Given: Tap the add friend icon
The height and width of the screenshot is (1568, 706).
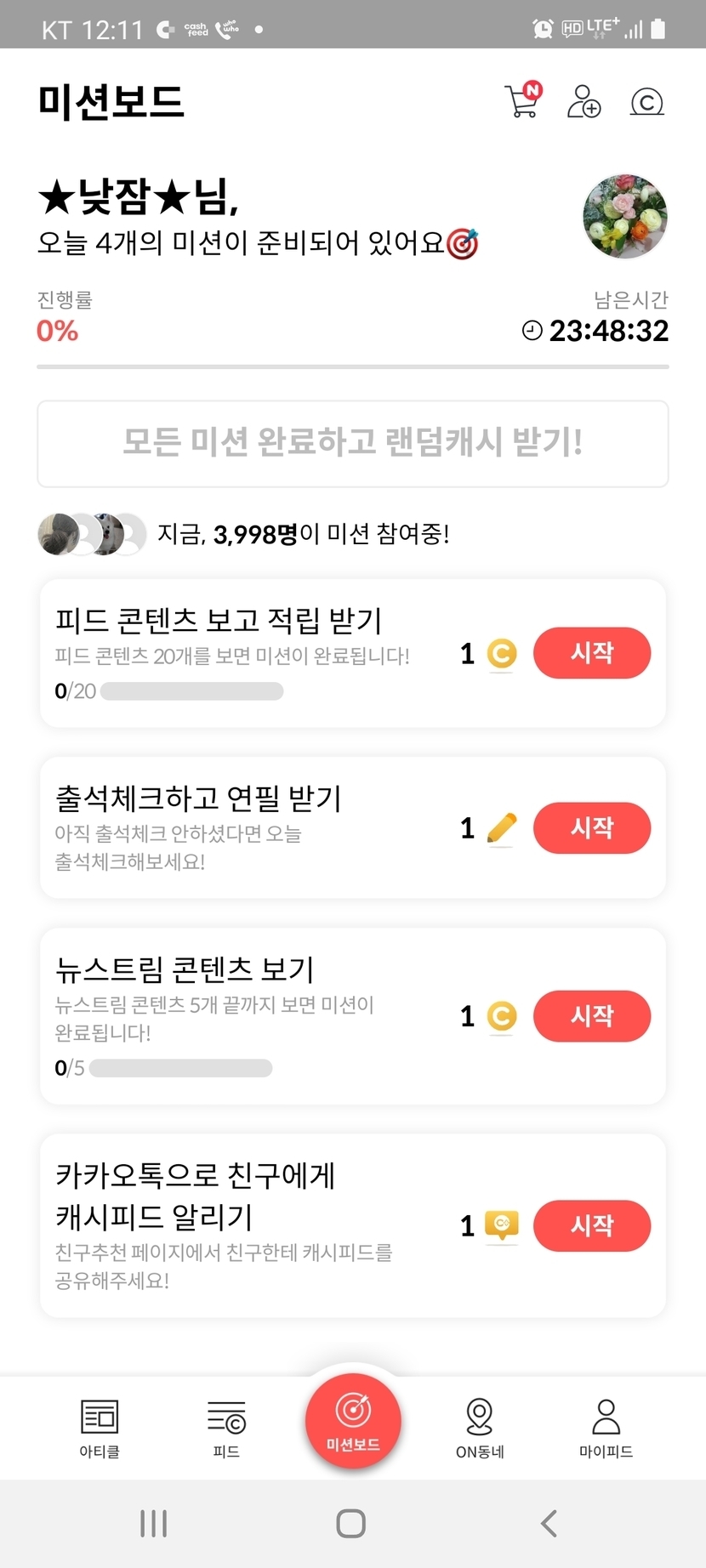Looking at the screenshot, I should tap(584, 102).
